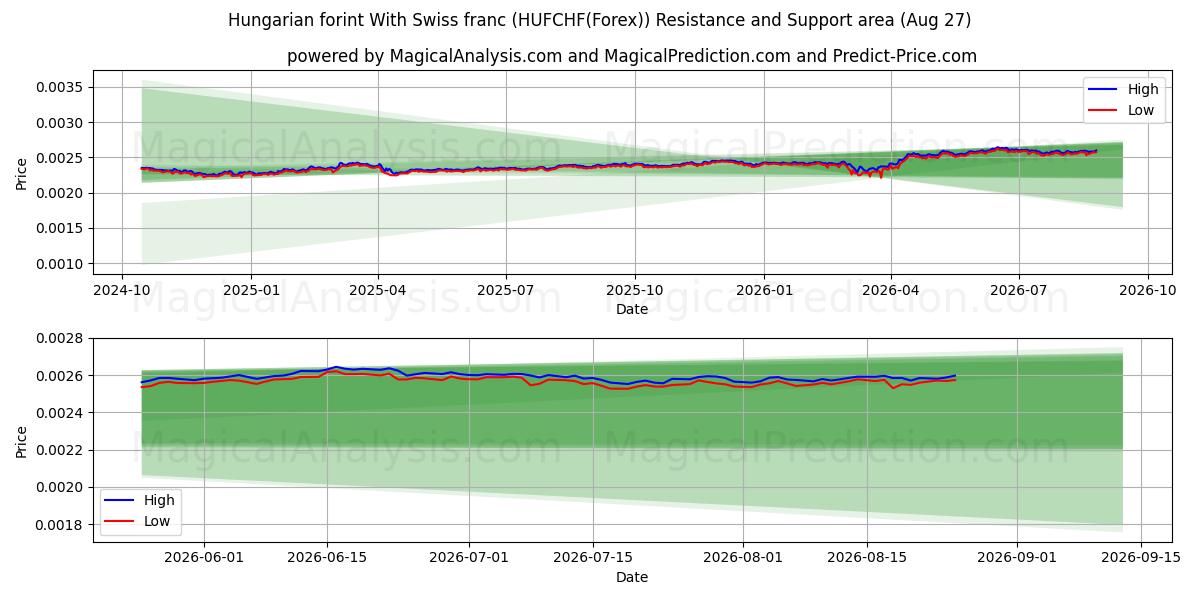The height and width of the screenshot is (600, 1200).
Task: Click the bottom chart x-axis label 2026-06-01
Action: (x=203, y=558)
